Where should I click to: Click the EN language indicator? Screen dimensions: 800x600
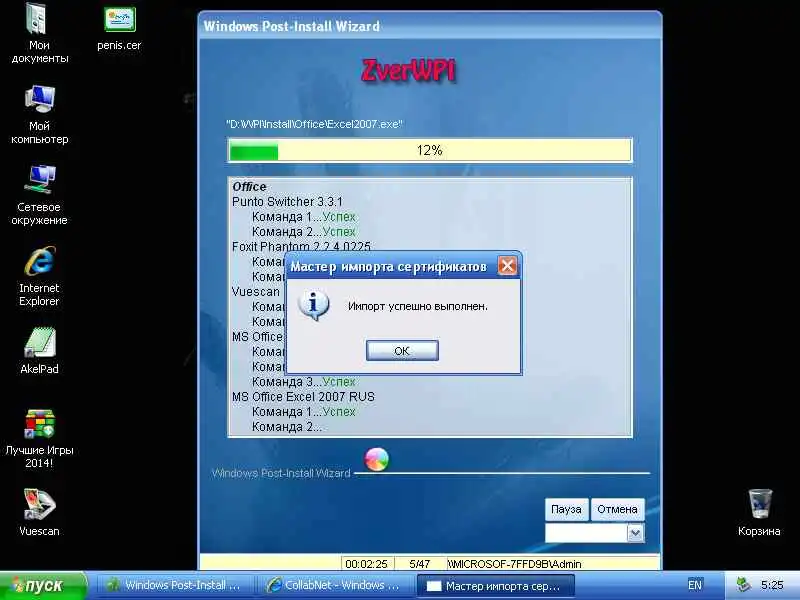[x=695, y=585]
